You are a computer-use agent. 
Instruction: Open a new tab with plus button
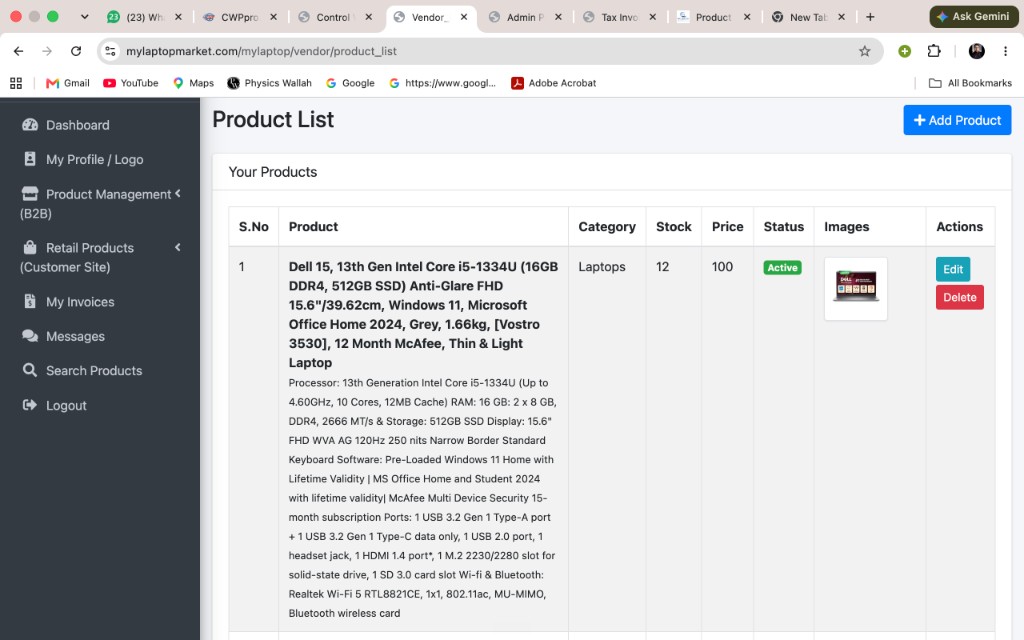[870, 17]
